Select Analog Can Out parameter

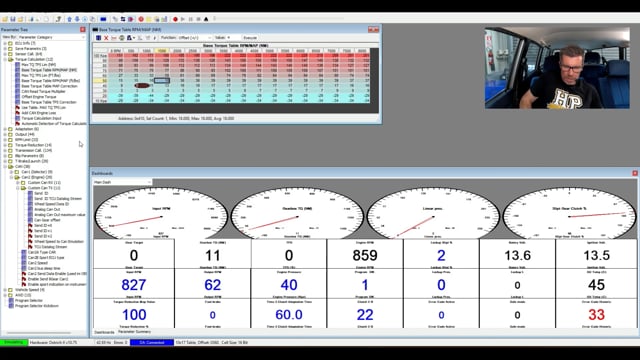(47, 209)
